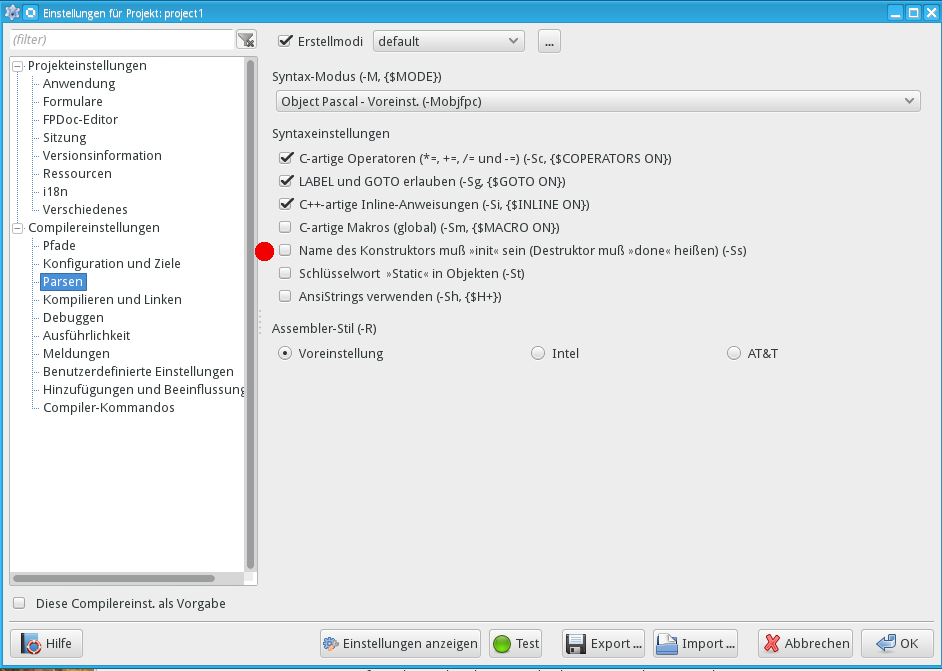Click into the filter text field
This screenshot has height=671, width=942.
click(120, 40)
